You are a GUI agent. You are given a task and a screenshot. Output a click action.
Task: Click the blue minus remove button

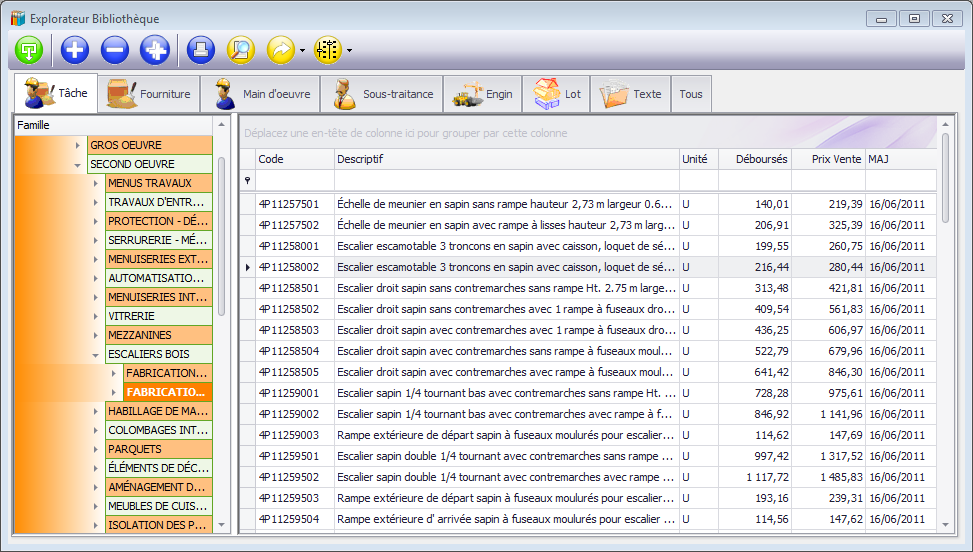[x=115, y=49]
